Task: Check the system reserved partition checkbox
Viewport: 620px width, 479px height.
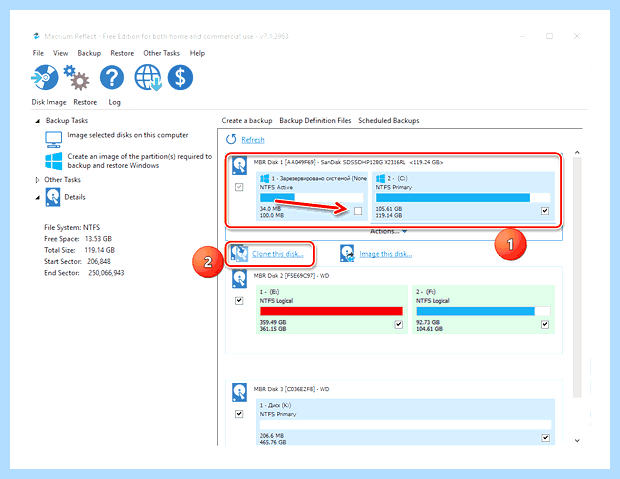Action: [358, 211]
